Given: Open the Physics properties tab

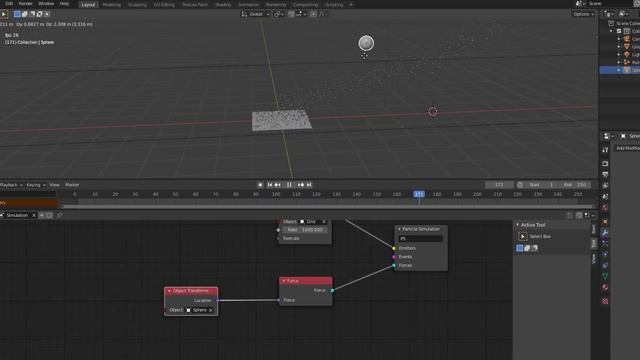Looking at the screenshot, I should click(x=605, y=254).
